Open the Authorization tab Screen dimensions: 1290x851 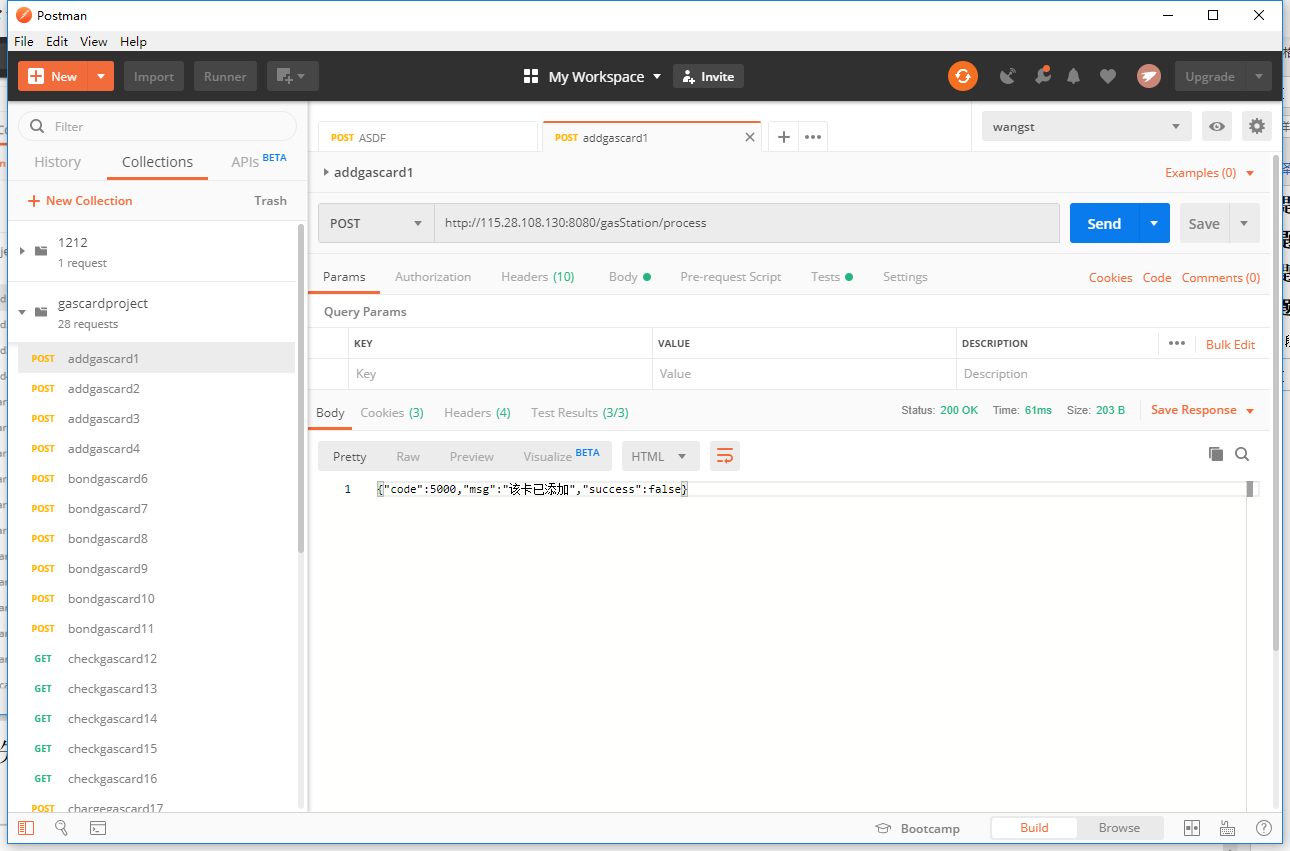[x=433, y=277]
